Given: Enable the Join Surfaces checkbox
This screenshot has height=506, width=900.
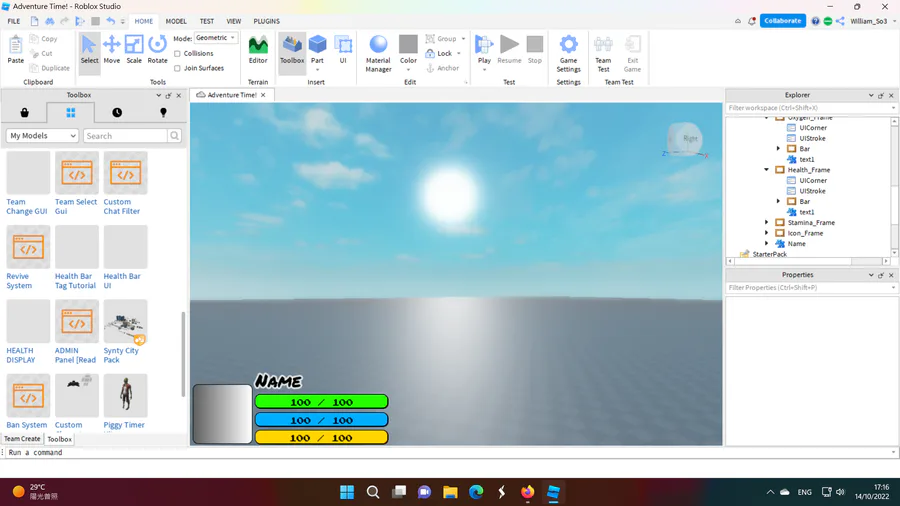Looking at the screenshot, I should point(177,68).
